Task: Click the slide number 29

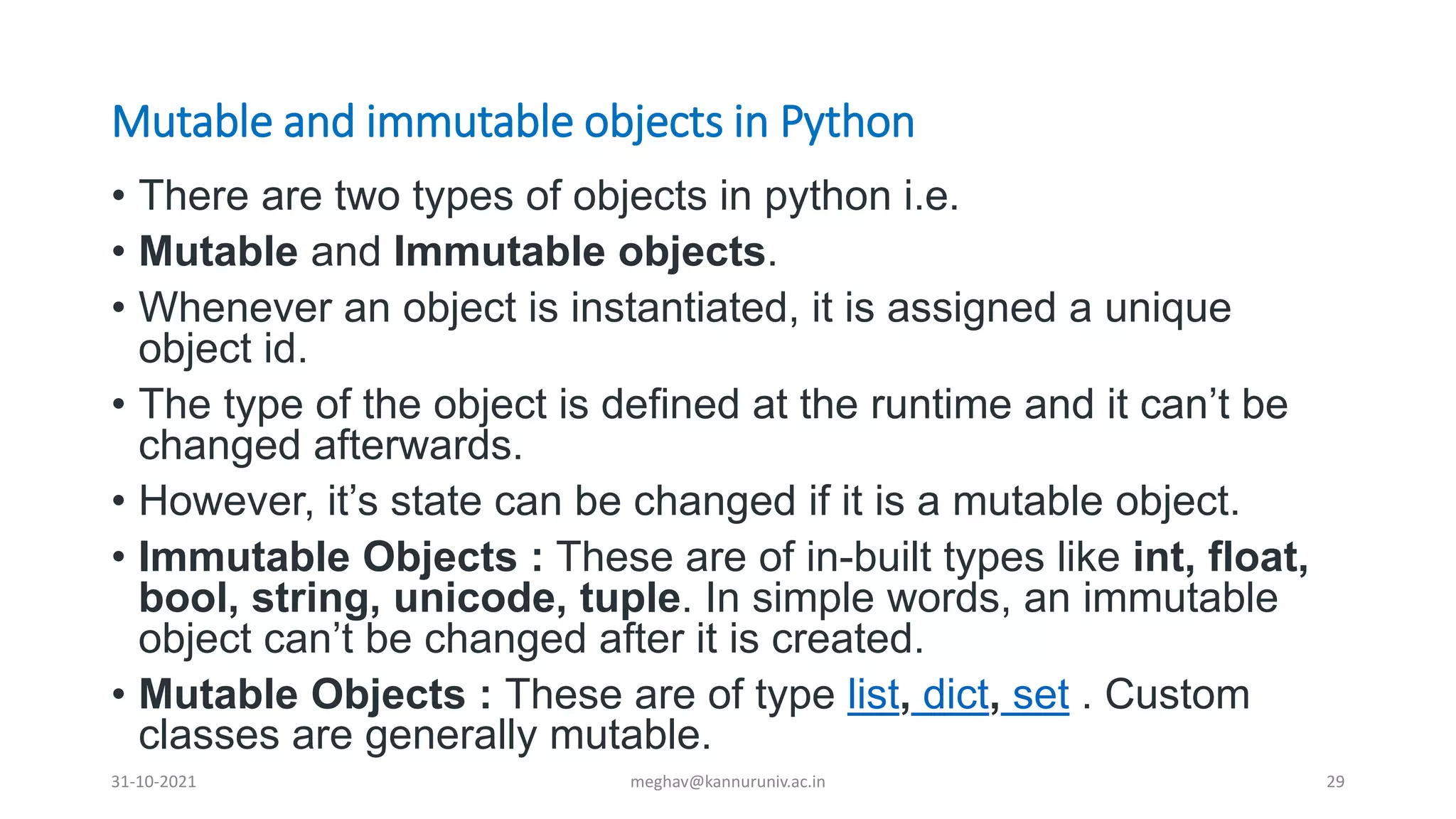Action: pos(1336,782)
